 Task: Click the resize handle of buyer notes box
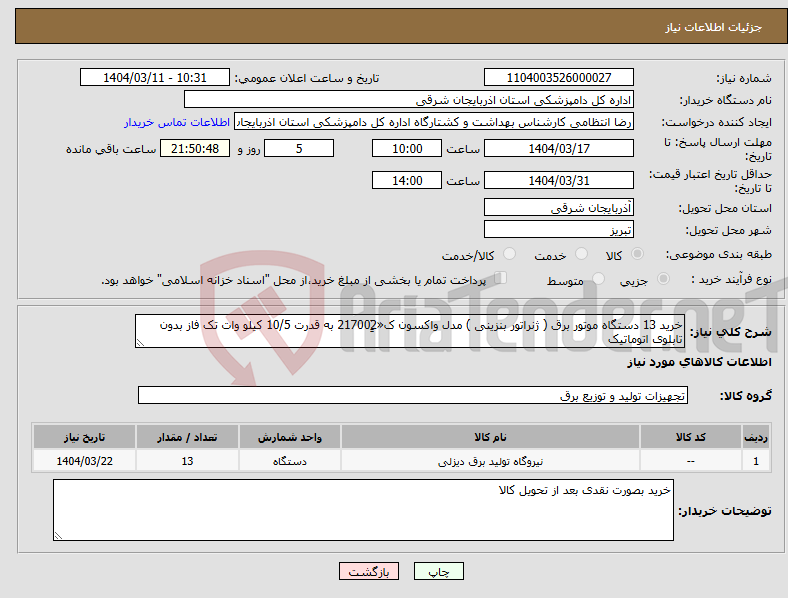click(58, 536)
